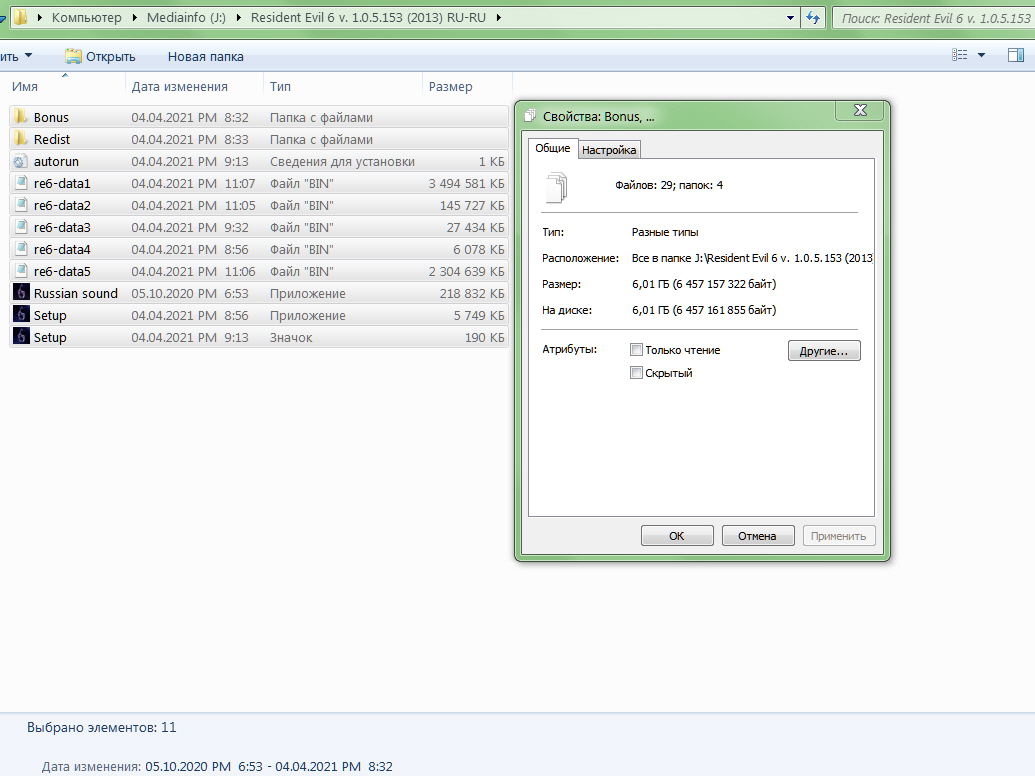Viewport: 1035px width, 776px height.
Task: Click size 218 832 КБ cell
Action: pyautogui.click(x=472, y=293)
